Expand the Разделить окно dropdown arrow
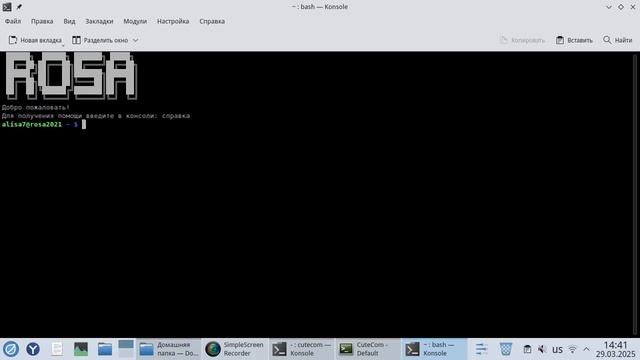This screenshot has height=360, width=640. [x=136, y=40]
